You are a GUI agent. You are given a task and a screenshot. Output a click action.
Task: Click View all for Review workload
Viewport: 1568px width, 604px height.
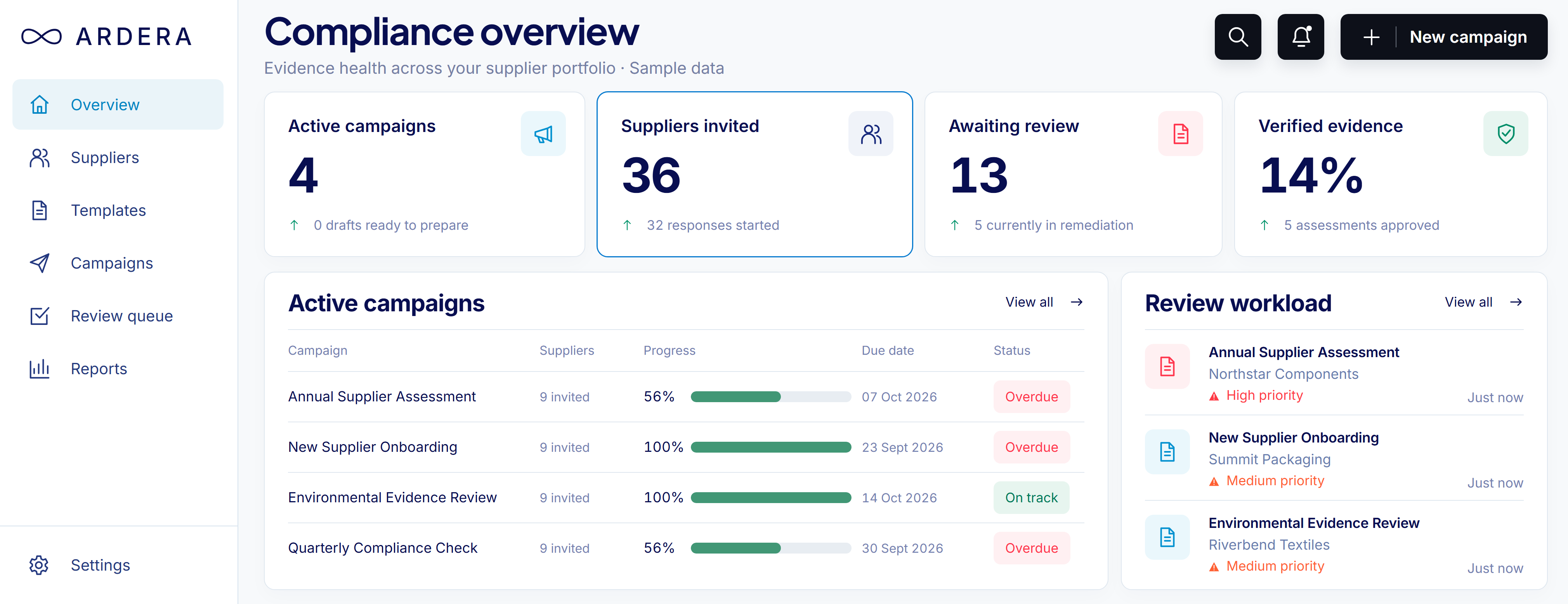[x=1468, y=302]
